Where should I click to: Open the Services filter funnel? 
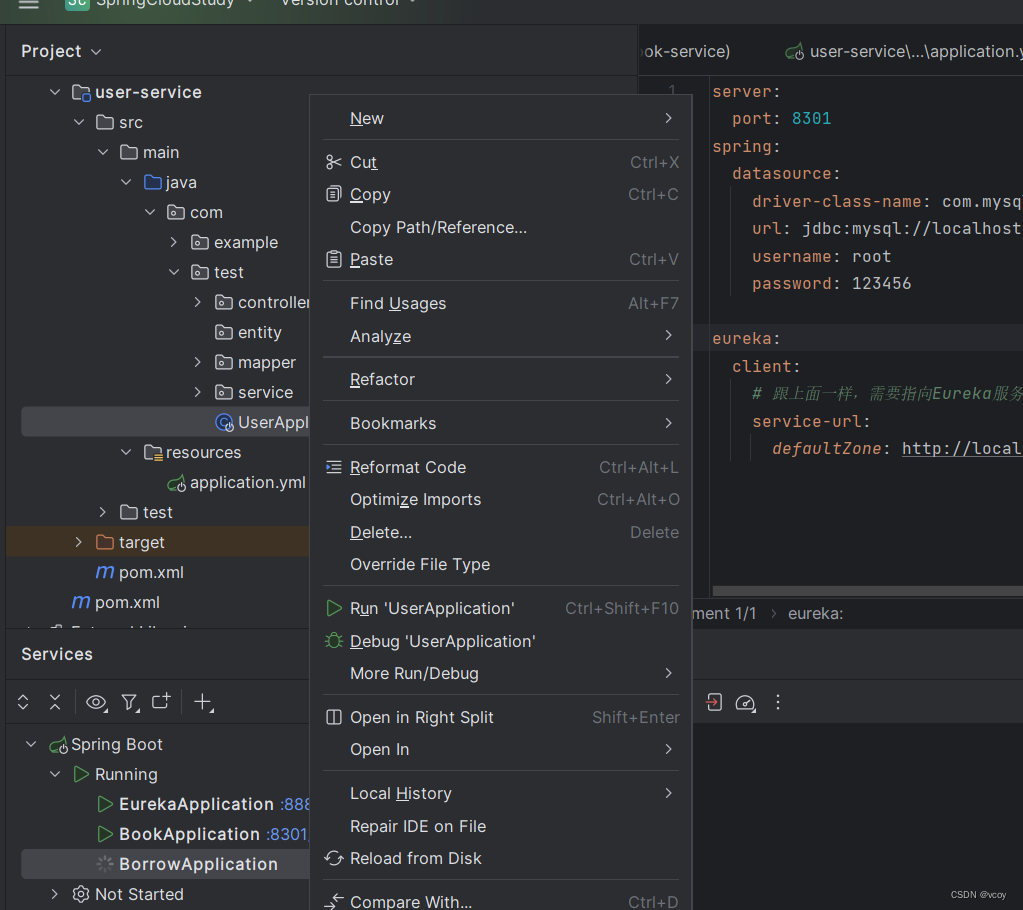point(130,702)
